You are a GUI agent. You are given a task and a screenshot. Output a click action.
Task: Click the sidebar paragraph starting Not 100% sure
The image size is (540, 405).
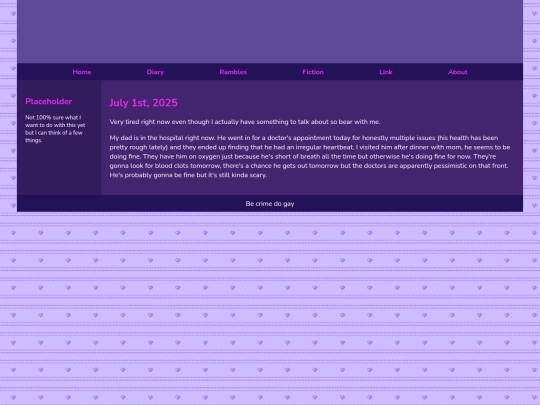(55, 129)
